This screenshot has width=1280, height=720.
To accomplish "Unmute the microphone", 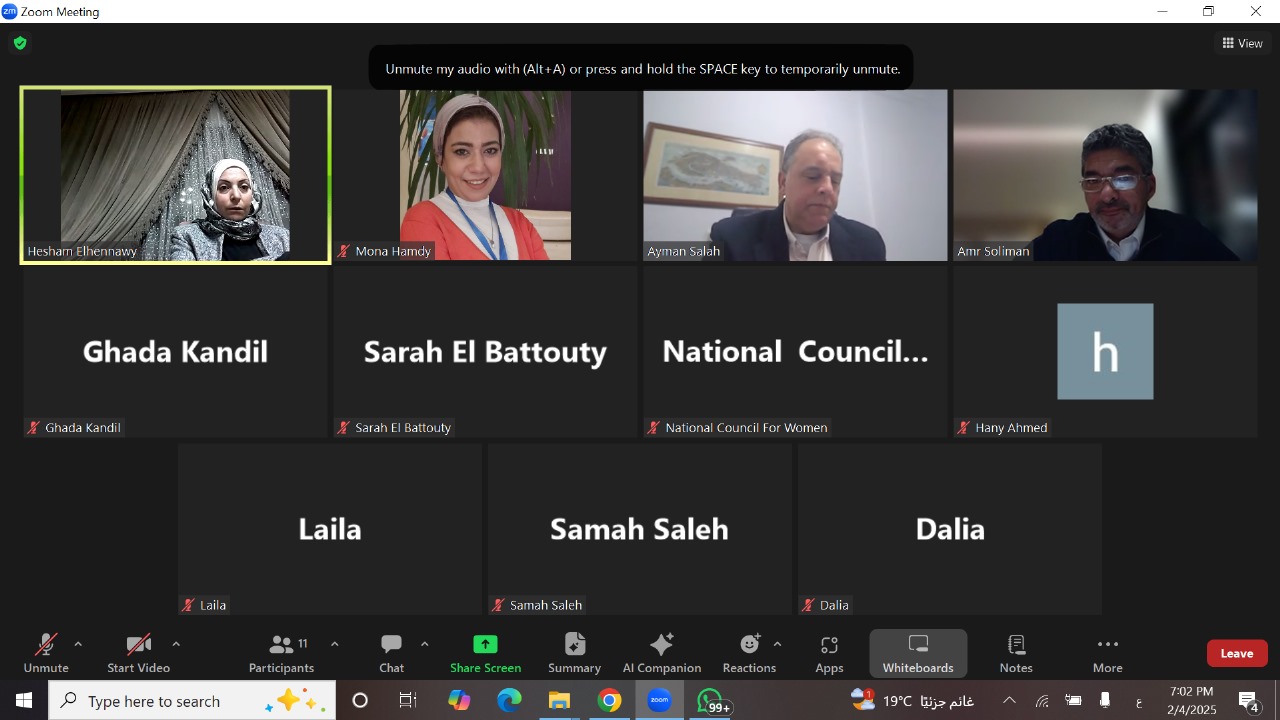I will pos(46,653).
